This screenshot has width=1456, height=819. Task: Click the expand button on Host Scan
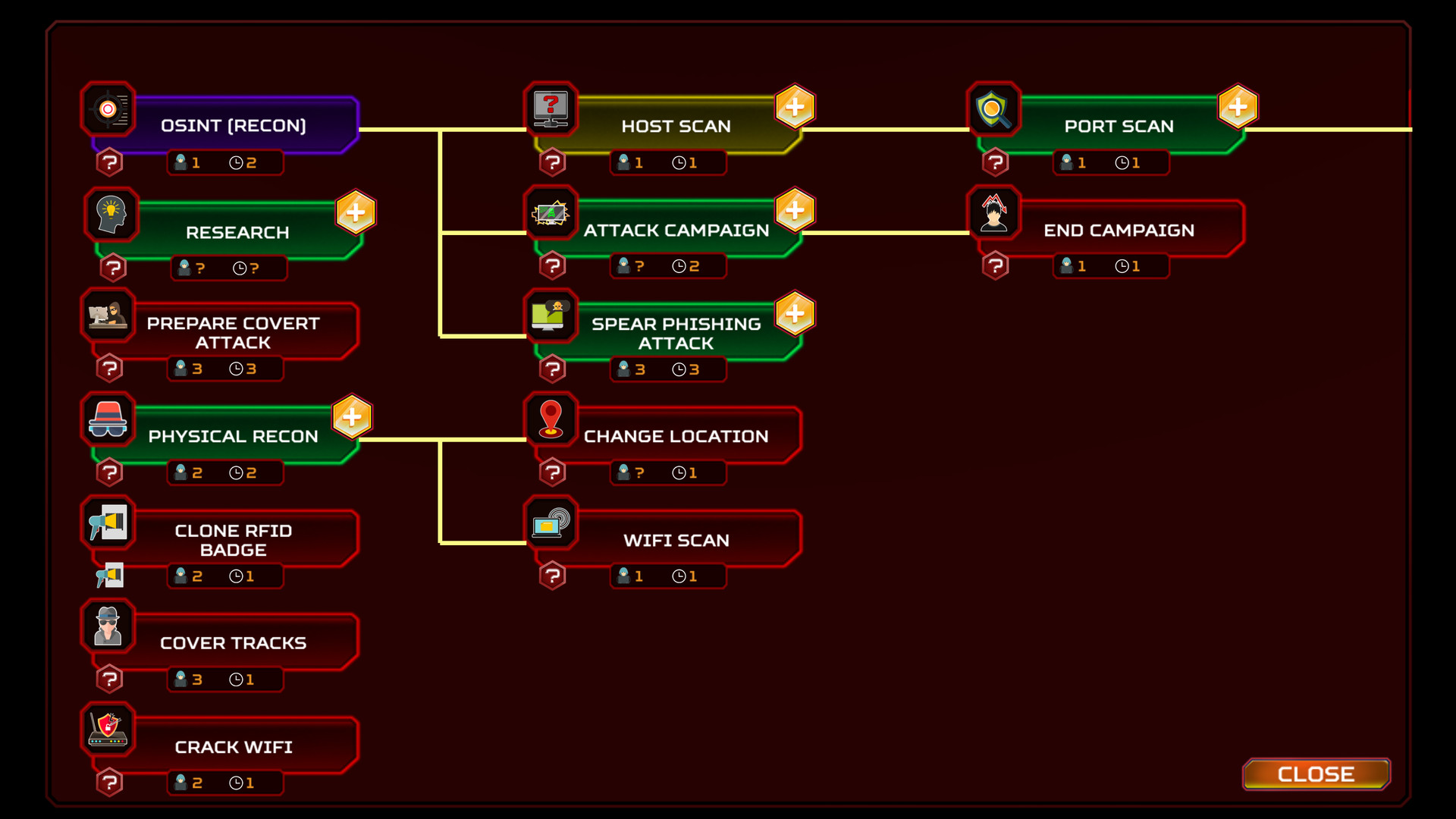[x=796, y=107]
